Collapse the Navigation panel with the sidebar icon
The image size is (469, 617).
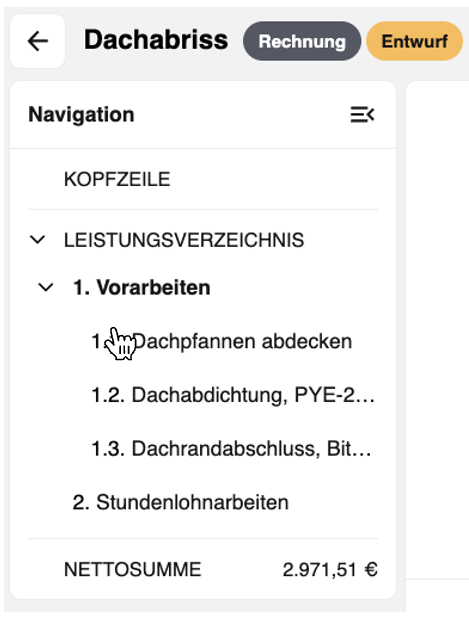click(x=362, y=115)
